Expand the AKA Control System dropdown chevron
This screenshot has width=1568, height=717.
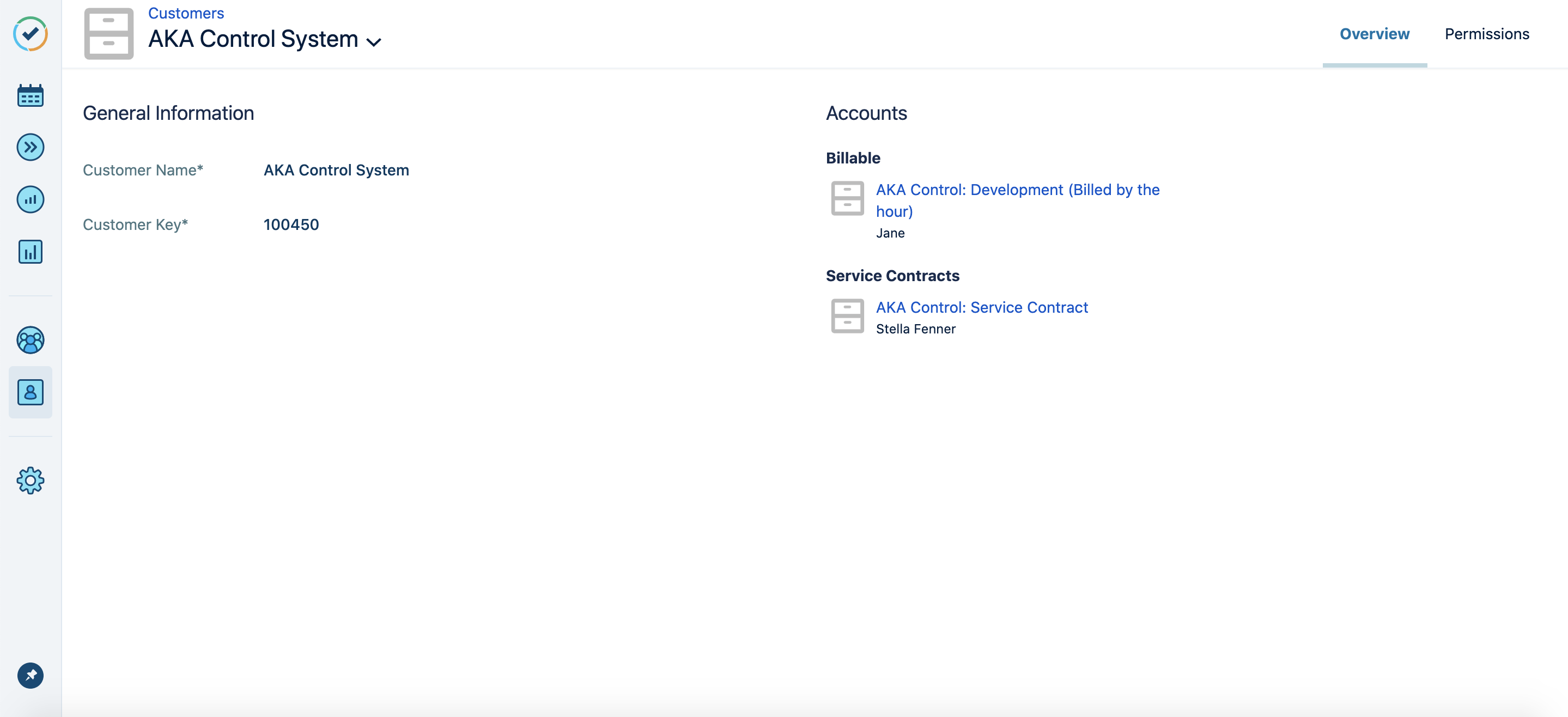coord(375,42)
